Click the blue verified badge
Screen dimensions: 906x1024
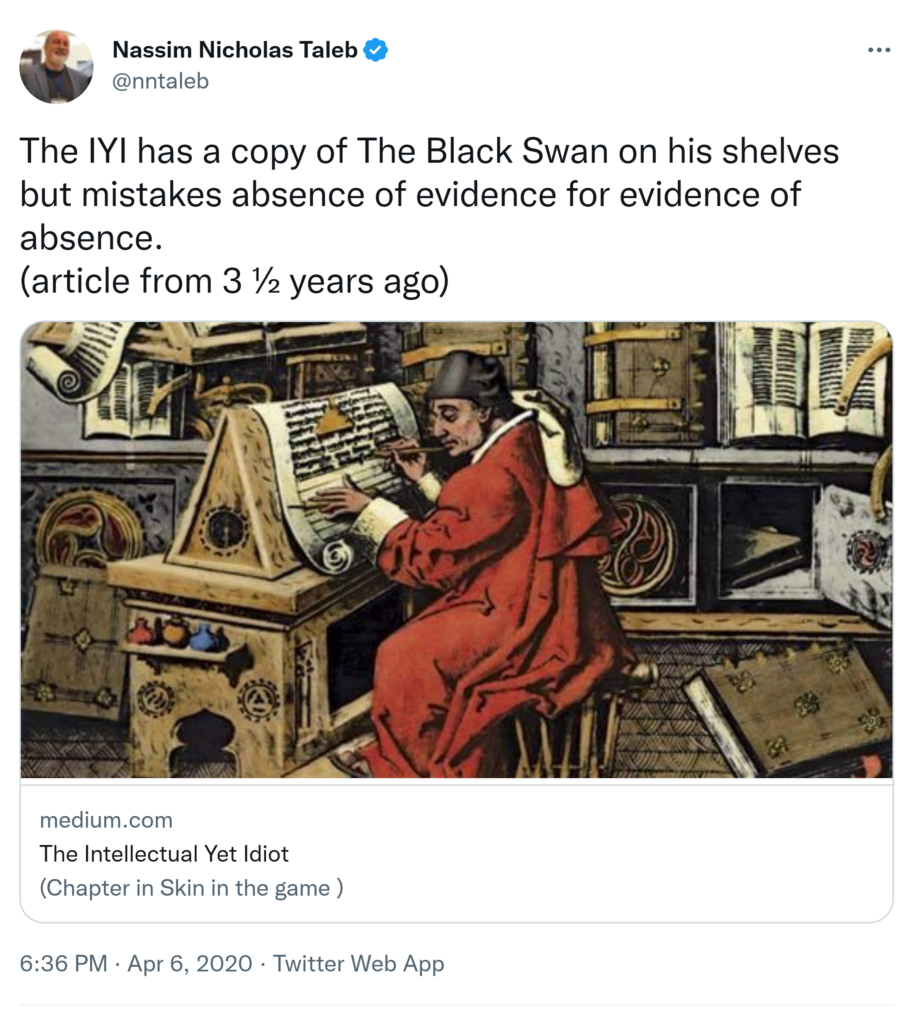coord(375,50)
